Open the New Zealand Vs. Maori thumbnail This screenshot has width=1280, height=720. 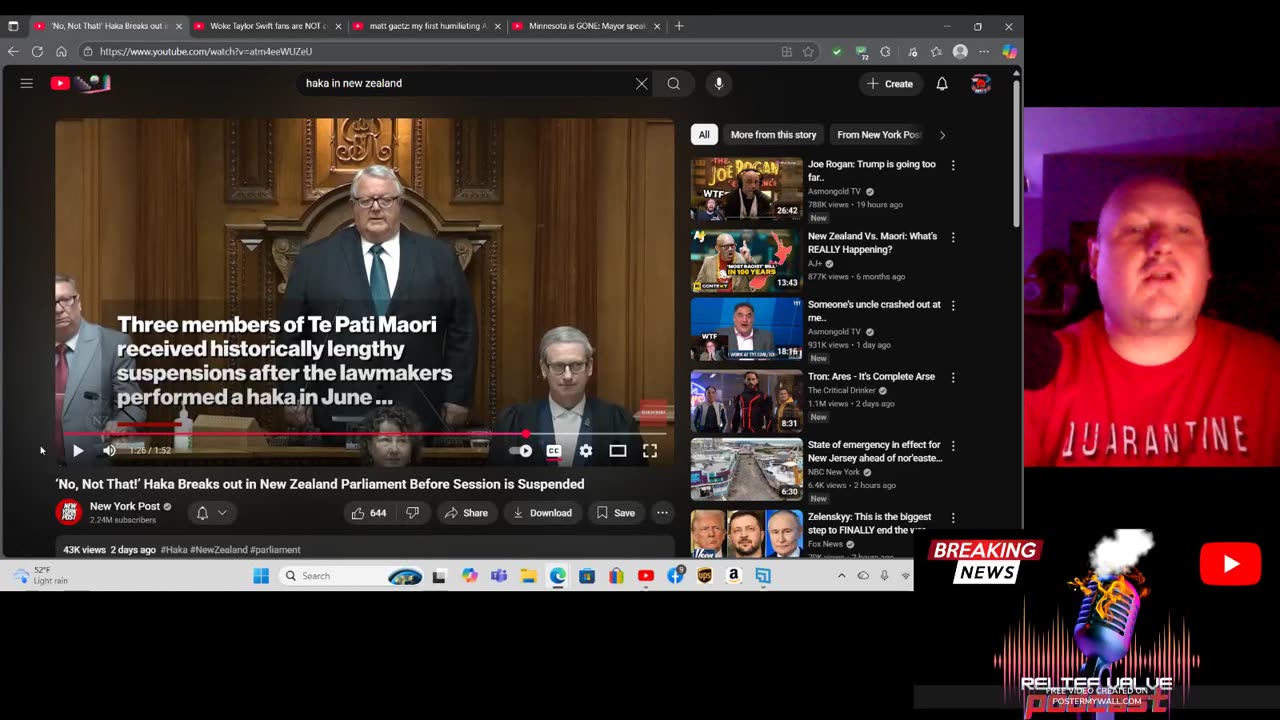pyautogui.click(x=746, y=261)
